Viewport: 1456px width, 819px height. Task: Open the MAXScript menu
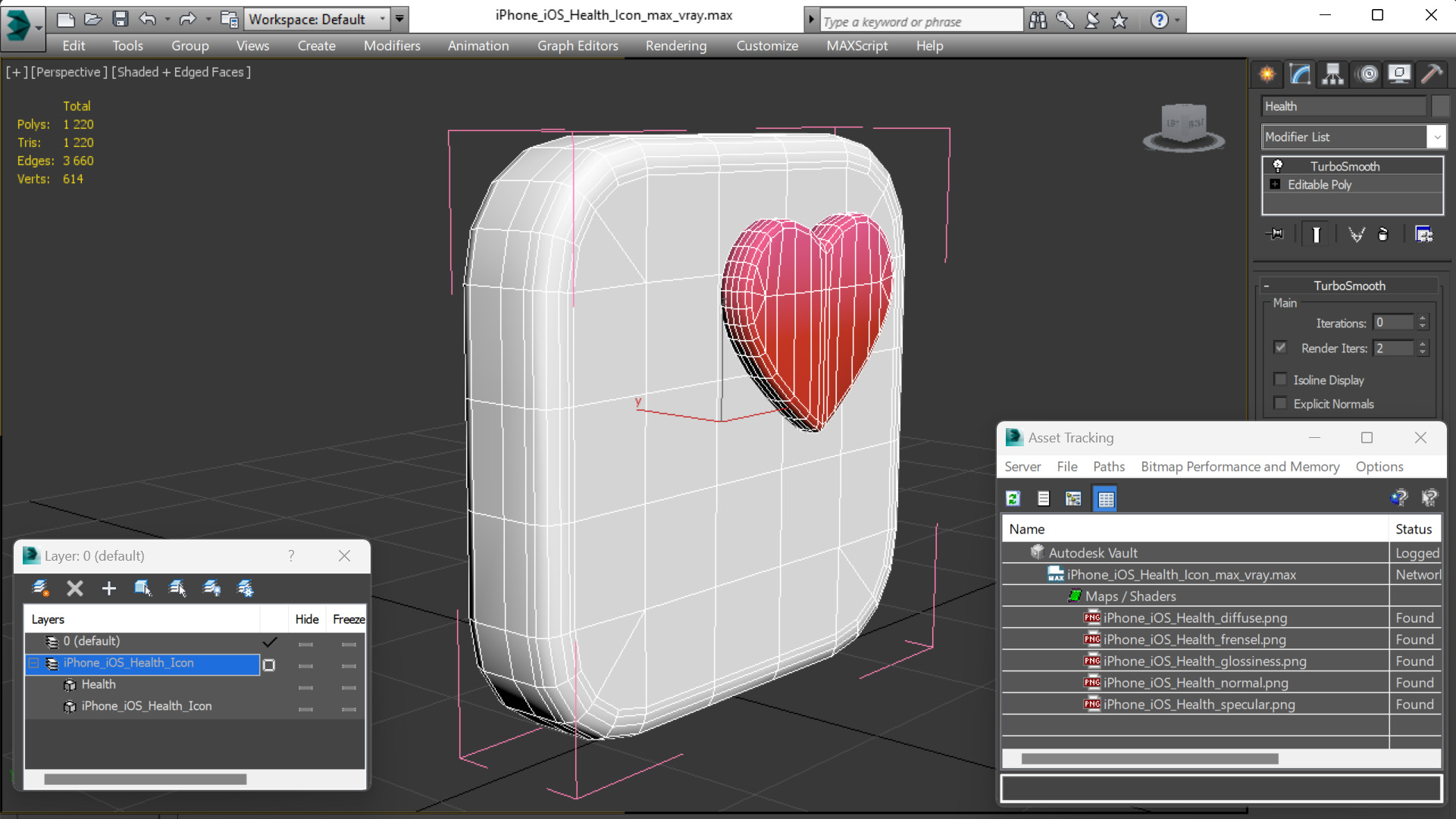tap(857, 45)
